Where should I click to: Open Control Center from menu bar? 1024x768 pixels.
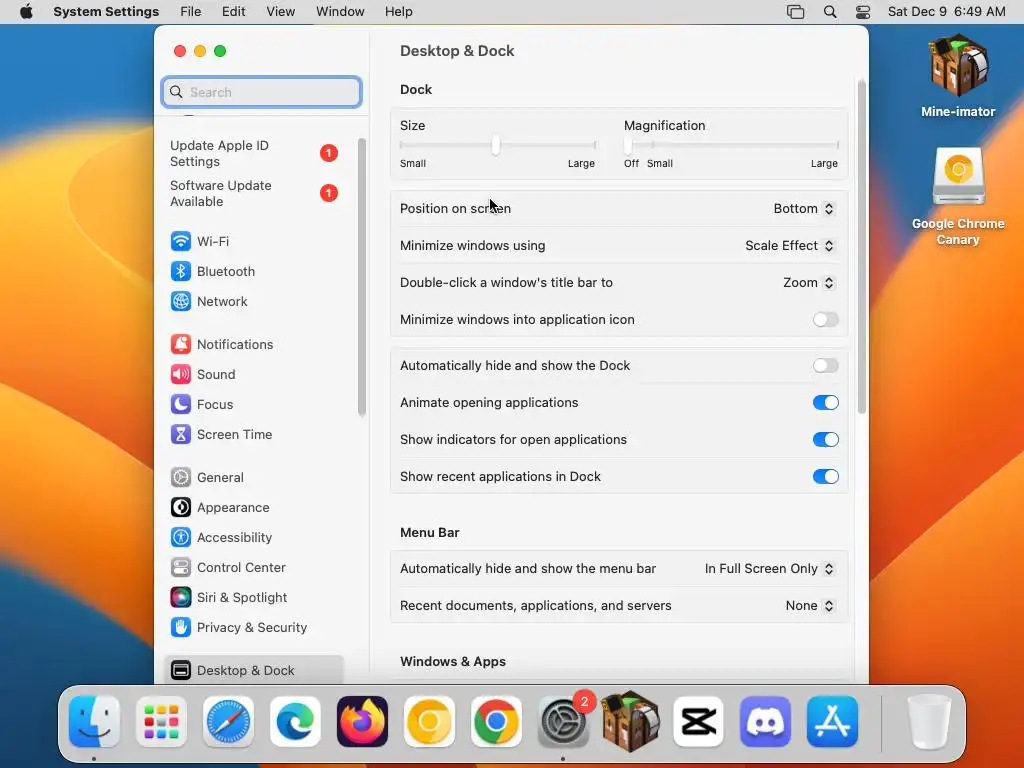point(863,12)
